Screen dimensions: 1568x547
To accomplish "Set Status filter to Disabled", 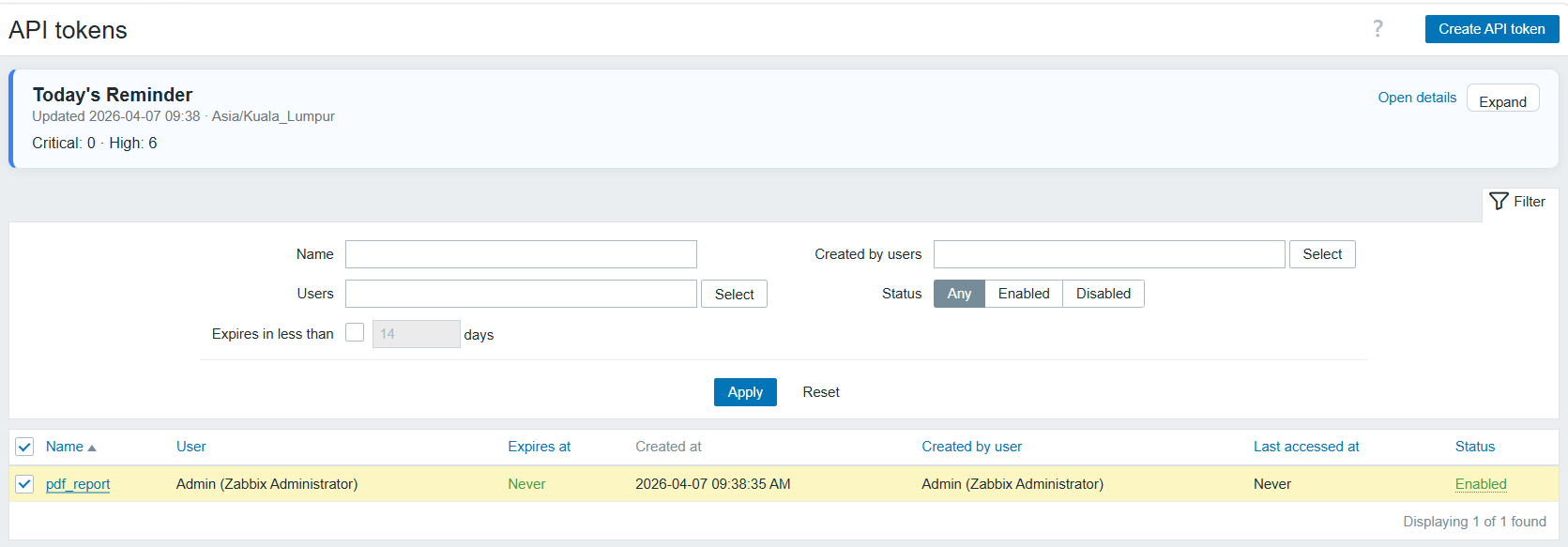I will click(x=1103, y=294).
